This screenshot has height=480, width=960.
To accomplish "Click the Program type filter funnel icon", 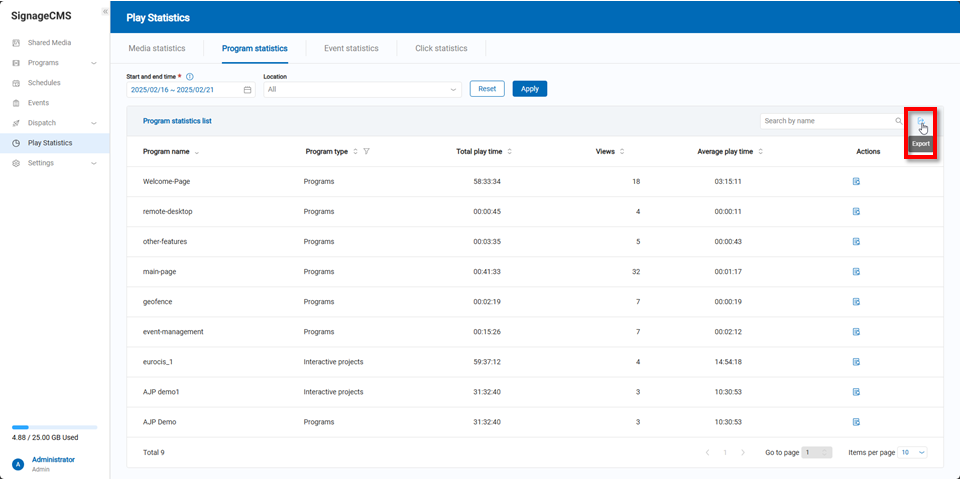I will coord(367,152).
